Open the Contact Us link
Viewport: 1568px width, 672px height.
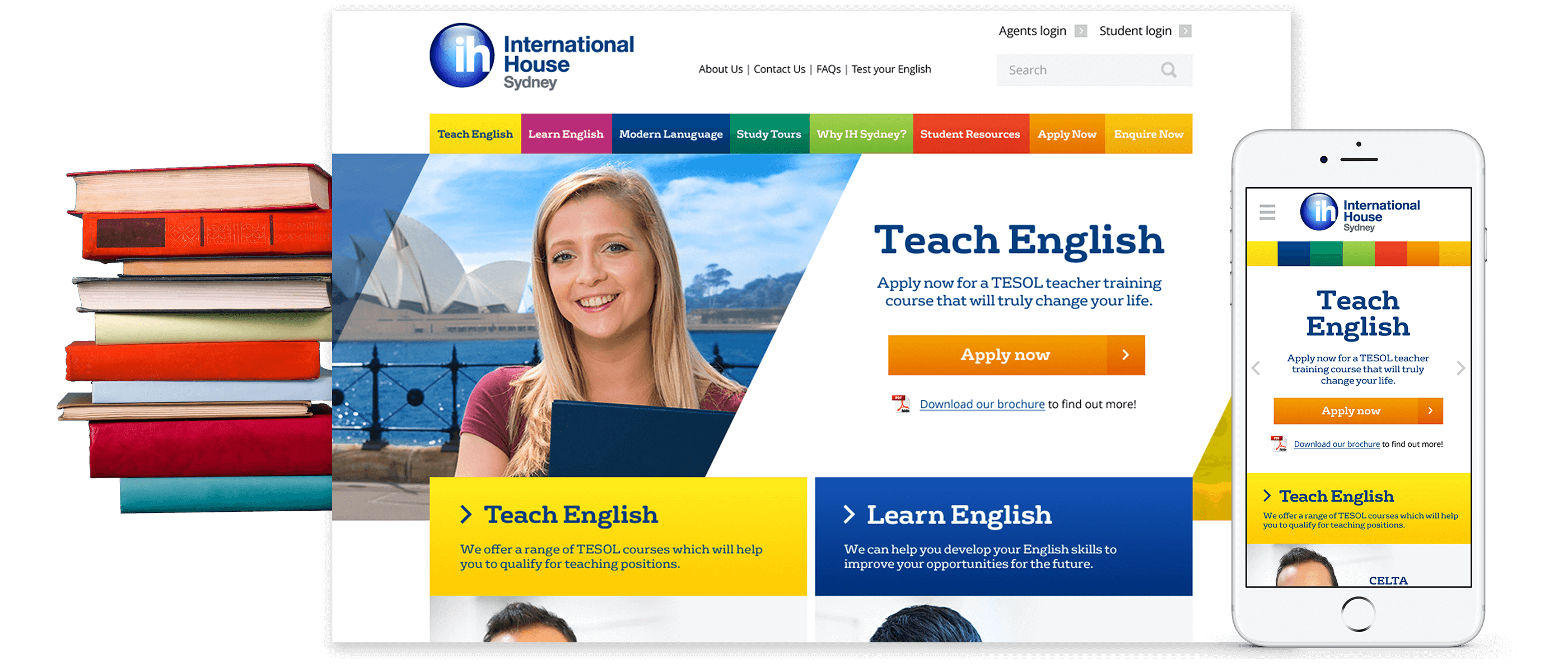779,69
